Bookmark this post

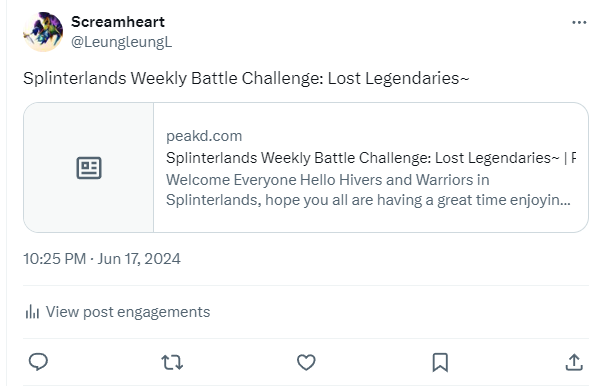click(440, 363)
